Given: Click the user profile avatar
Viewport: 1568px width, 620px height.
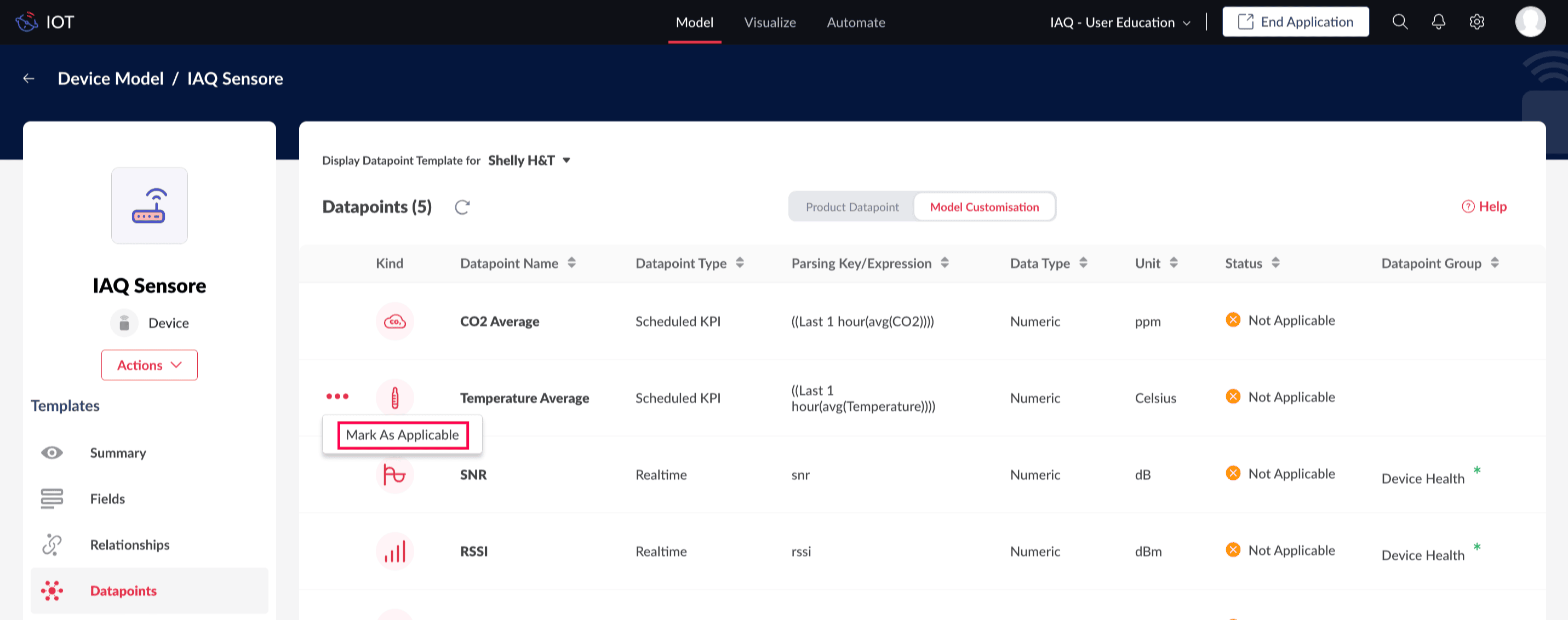Looking at the screenshot, I should 1530,22.
